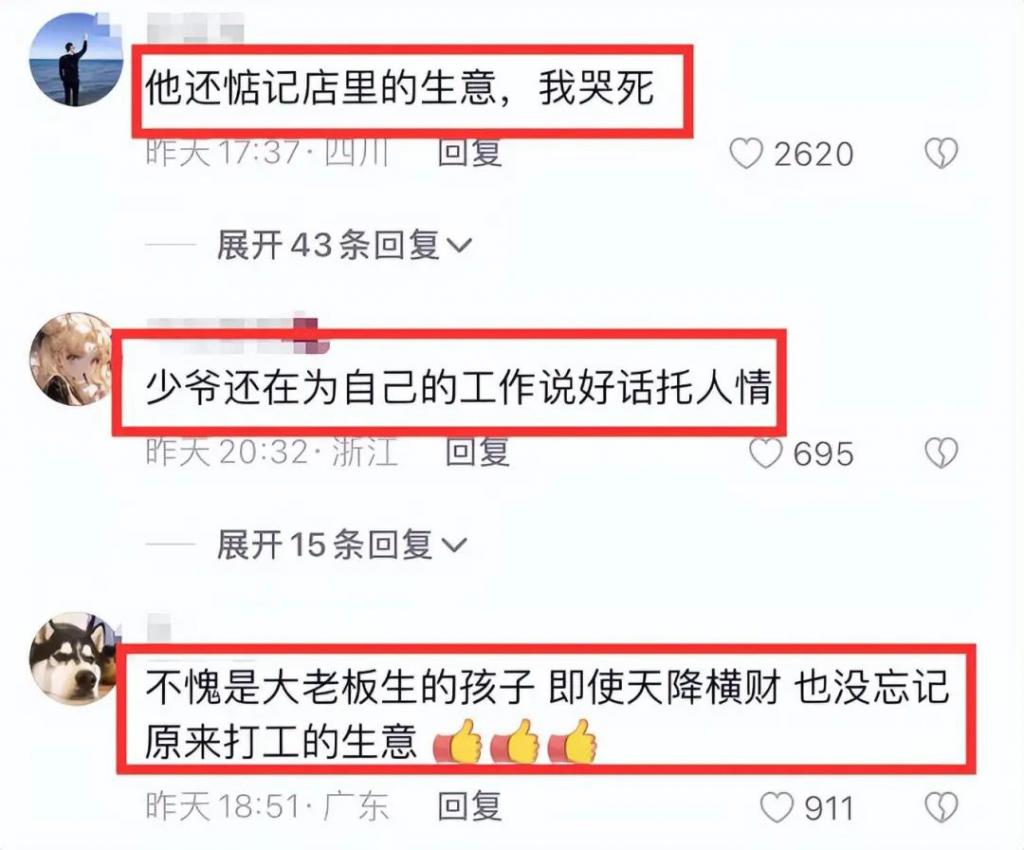The image size is (1024, 850).
Task: Like the comment with 695 likes
Action: point(765,453)
